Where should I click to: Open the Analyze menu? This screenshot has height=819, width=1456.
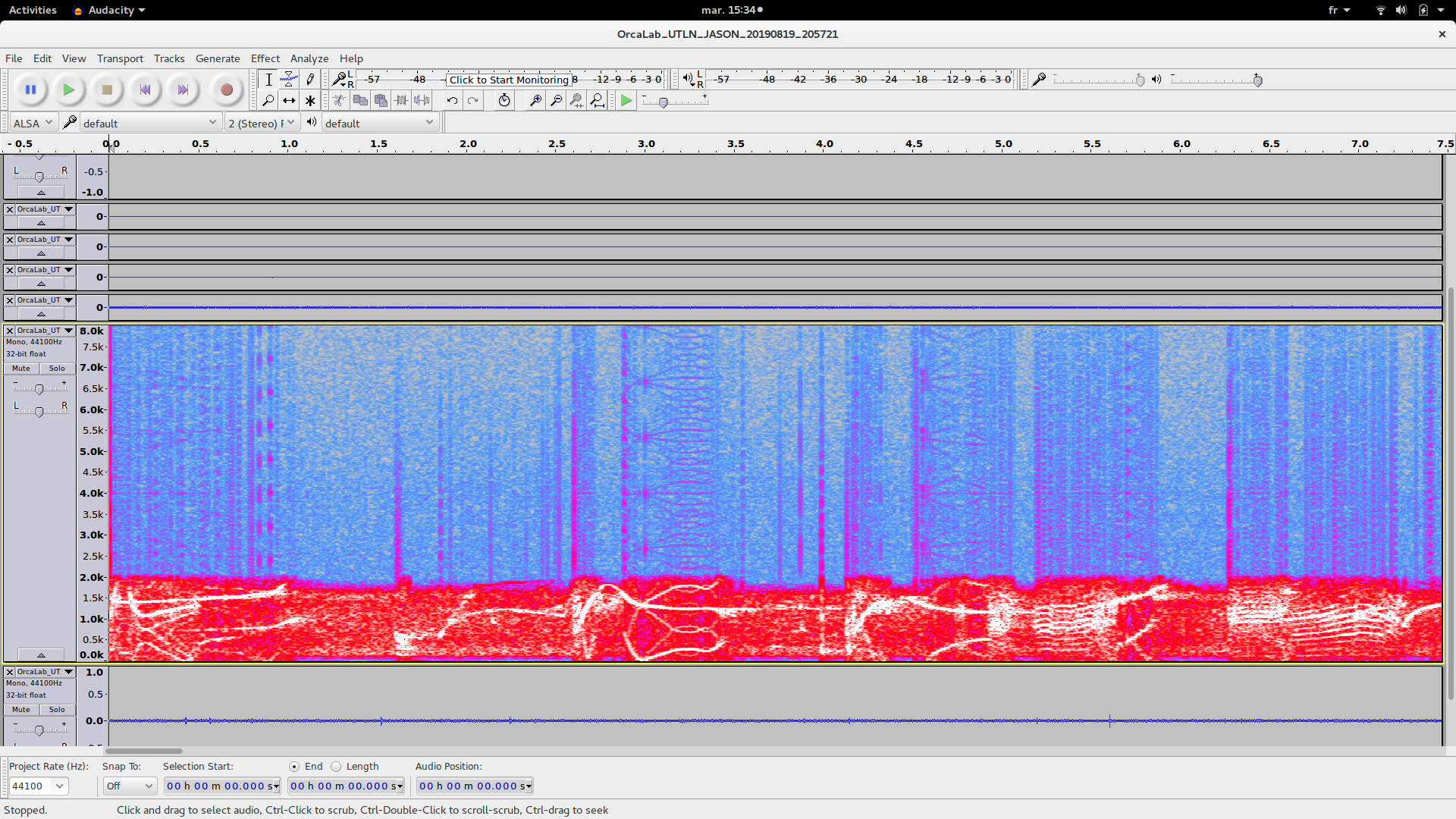pyautogui.click(x=309, y=58)
